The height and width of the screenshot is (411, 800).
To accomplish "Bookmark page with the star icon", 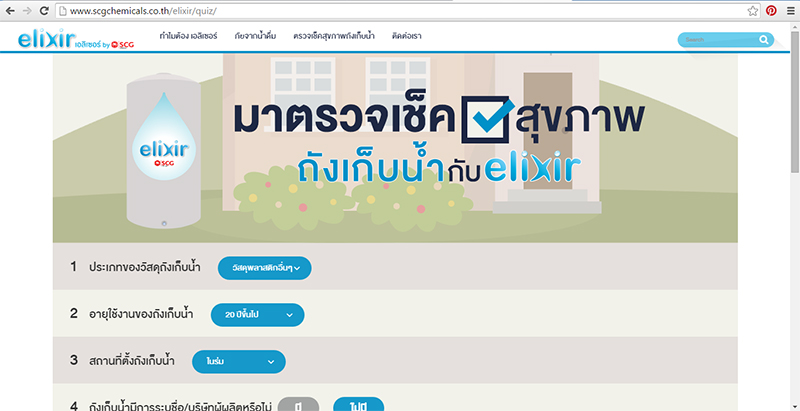I will pyautogui.click(x=752, y=10).
